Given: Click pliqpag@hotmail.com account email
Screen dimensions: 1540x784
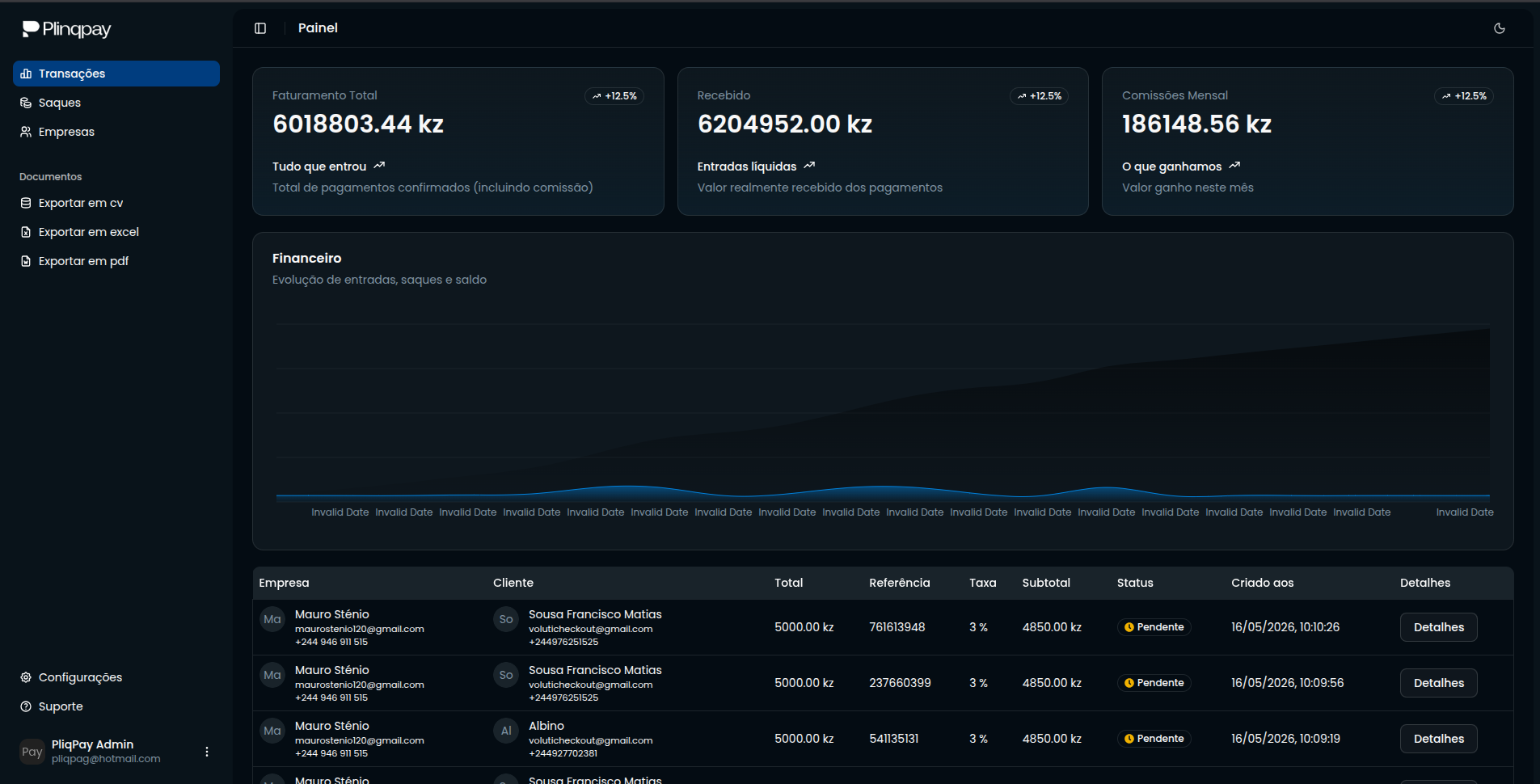Looking at the screenshot, I should 106,759.
